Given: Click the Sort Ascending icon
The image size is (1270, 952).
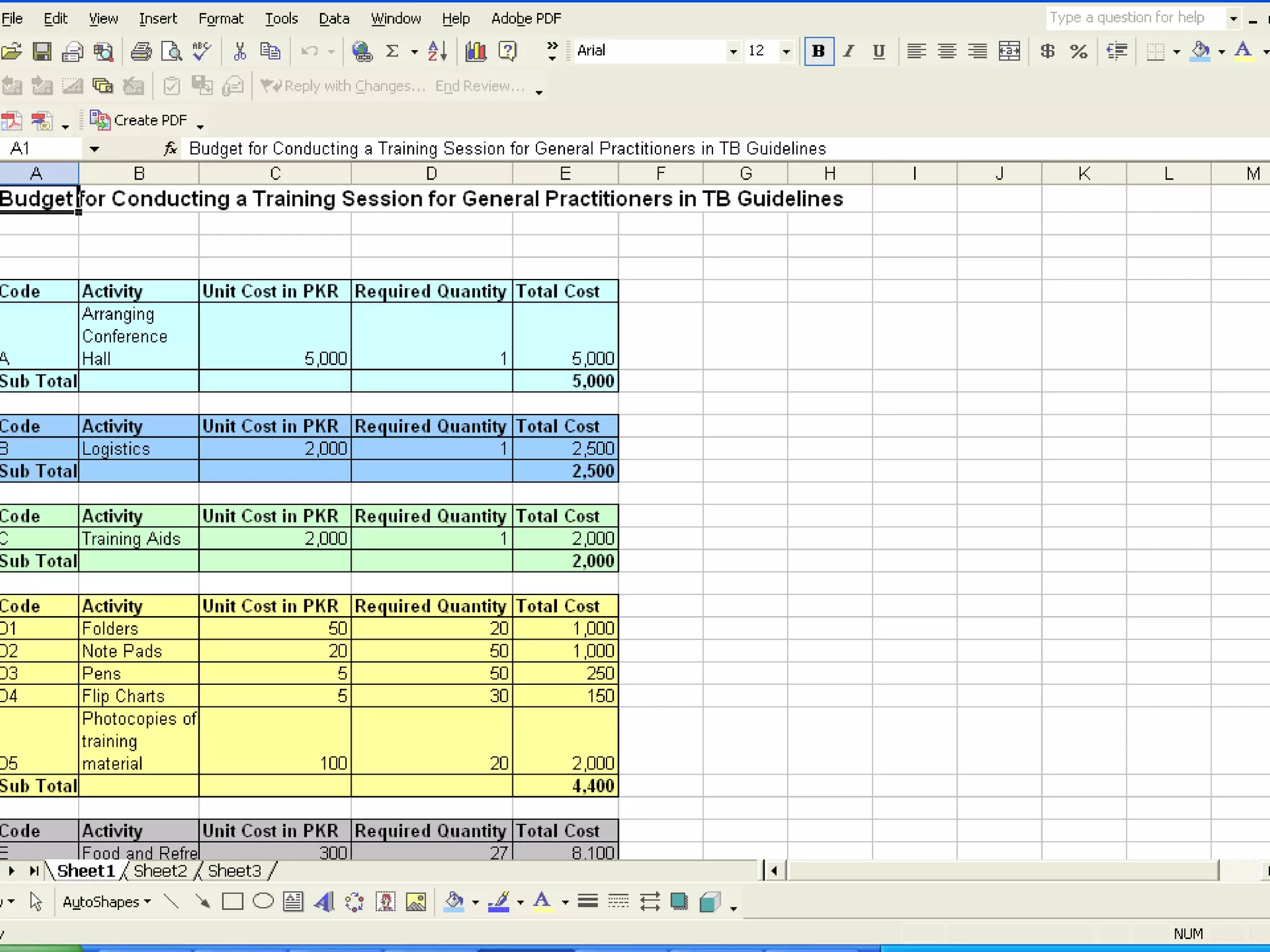Looking at the screenshot, I should coord(437,51).
